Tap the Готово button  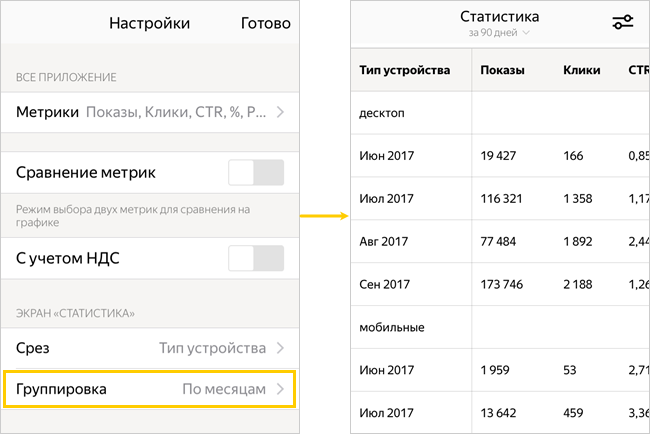[x=266, y=23]
